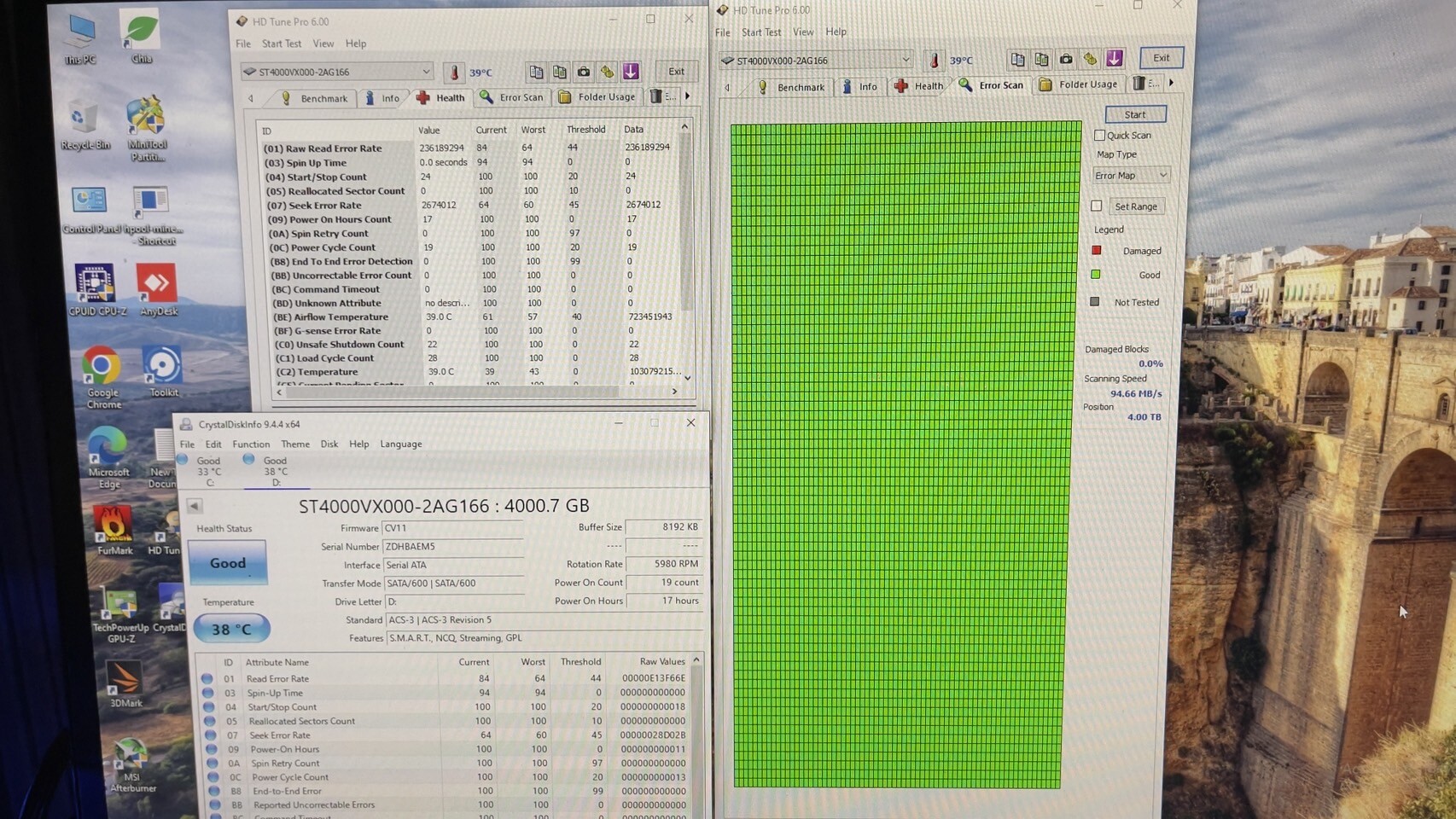Open drive selector dropdown in left HD Tune

pos(338,72)
